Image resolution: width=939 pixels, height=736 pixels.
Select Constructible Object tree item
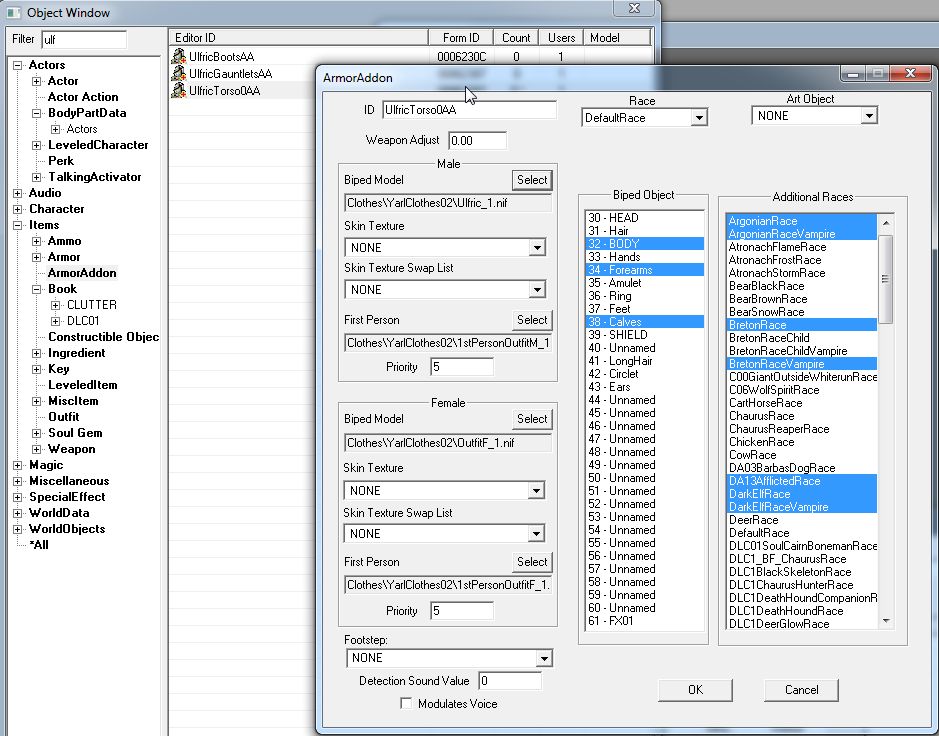(103, 337)
